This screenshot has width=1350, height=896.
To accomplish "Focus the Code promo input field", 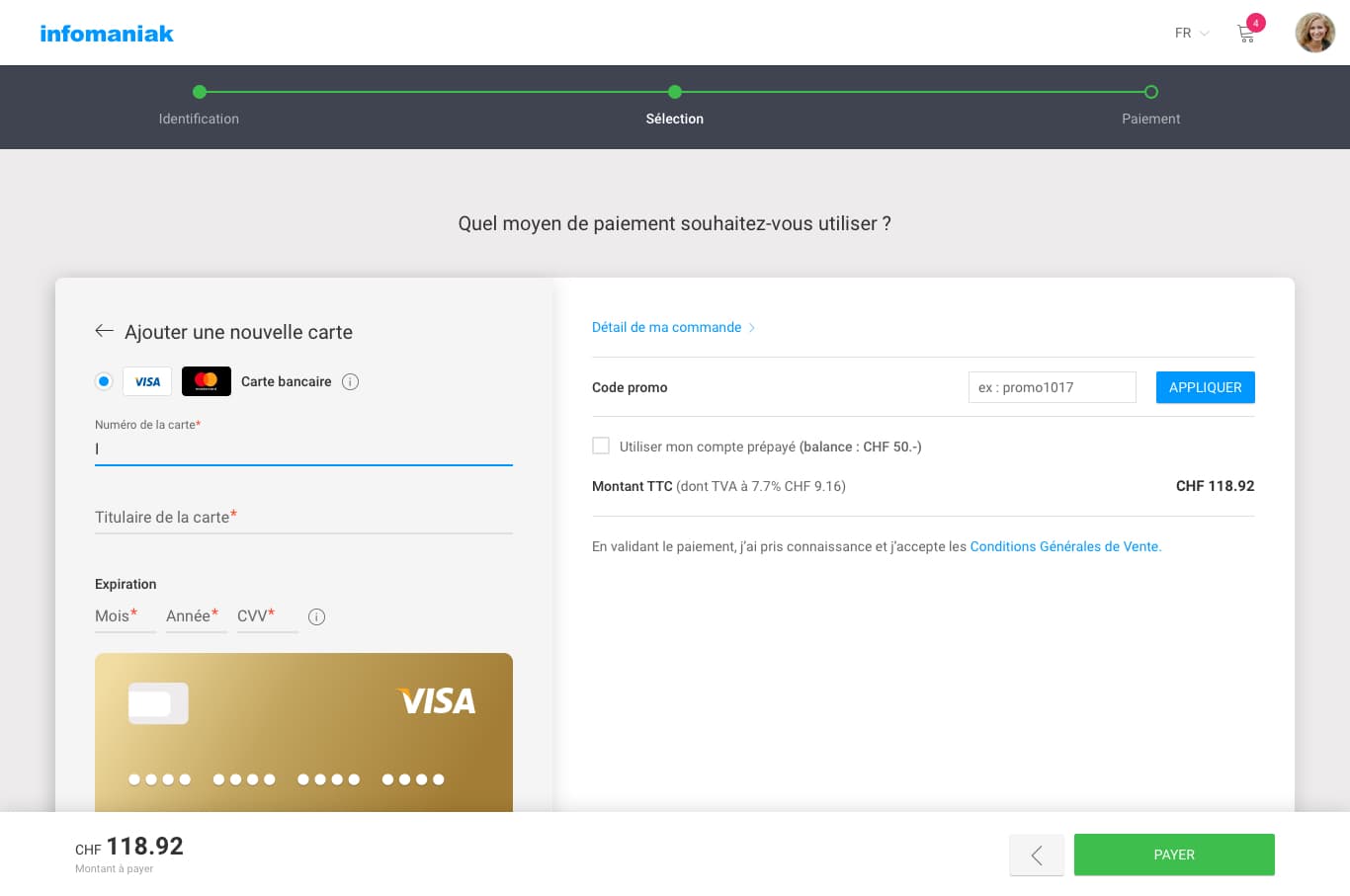I will click(x=1052, y=387).
